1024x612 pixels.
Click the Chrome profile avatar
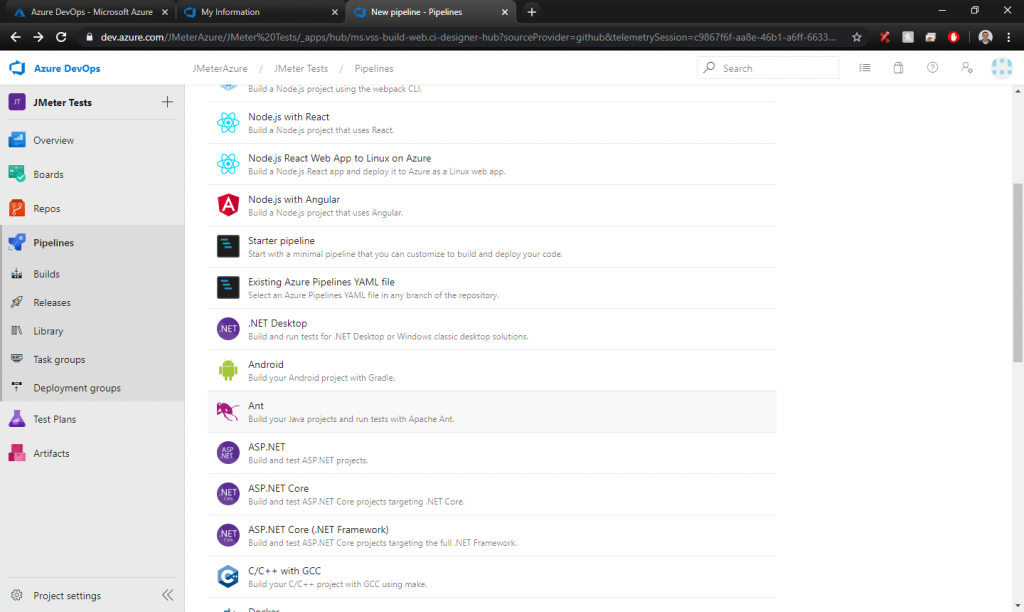pyautogui.click(x=985, y=37)
